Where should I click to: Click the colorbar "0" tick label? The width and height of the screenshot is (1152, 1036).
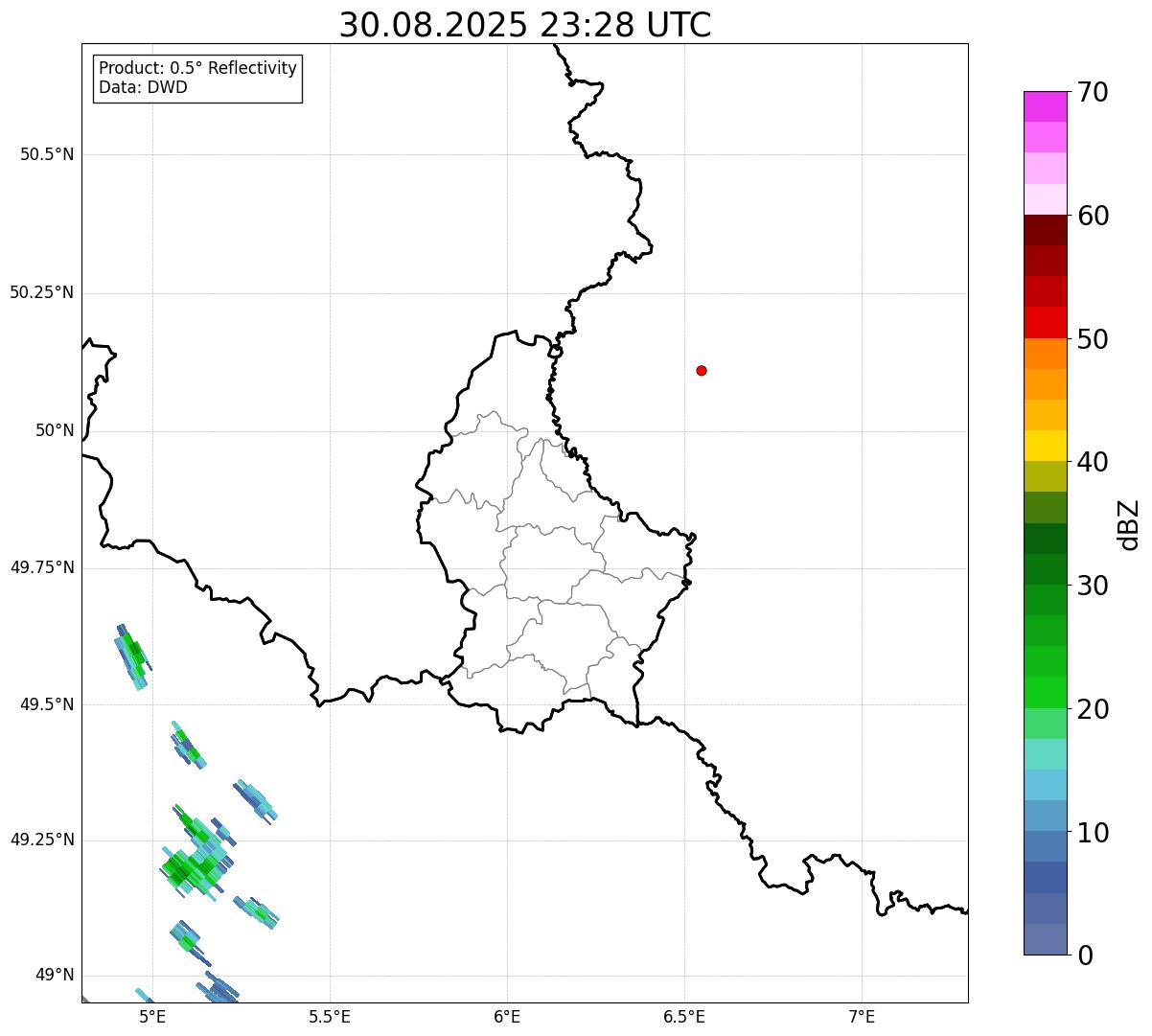point(1086,955)
